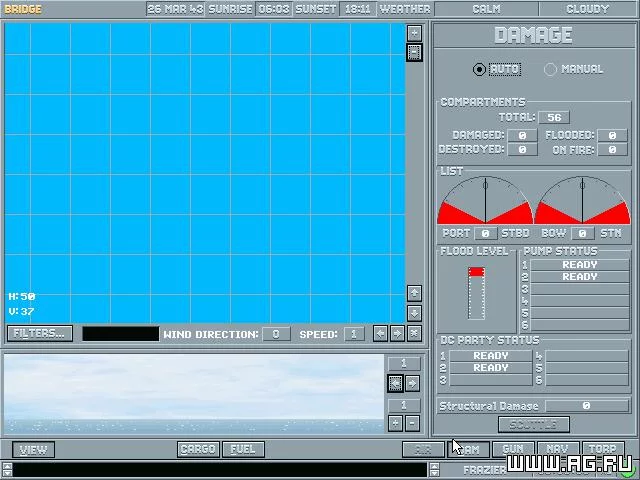Switch to the GUN station

[x=513, y=449]
